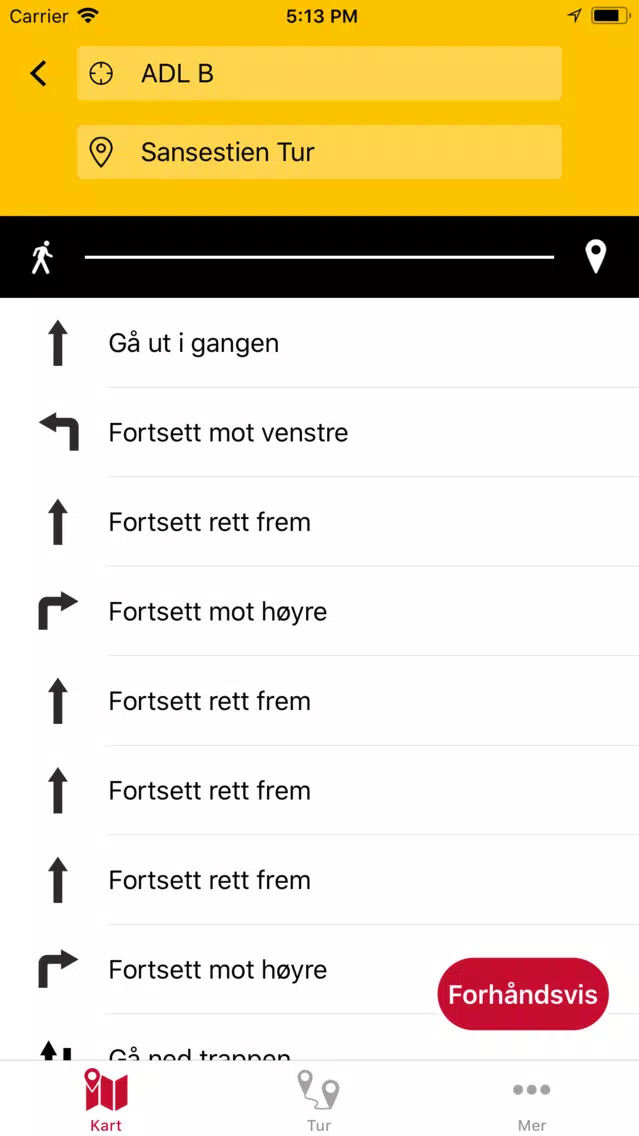Tap the stairs icon beside Gå ned trappen
Image resolution: width=639 pixels, height=1136 pixels.
[x=58, y=1051]
